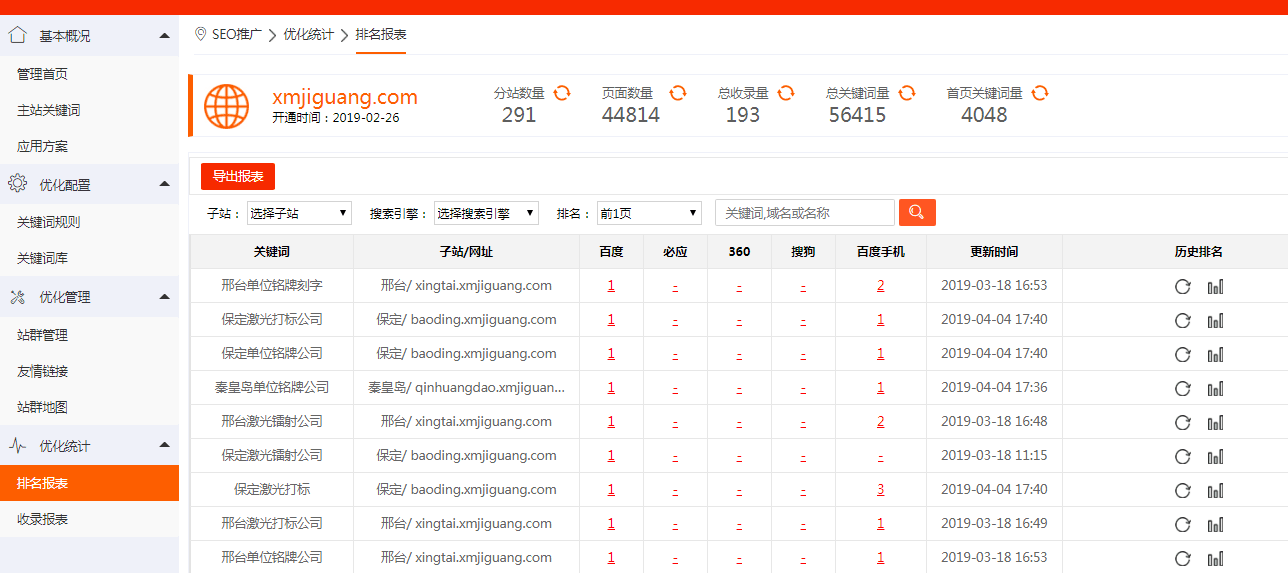Open history chart for 保定激光镭射公司 row

click(1215, 456)
